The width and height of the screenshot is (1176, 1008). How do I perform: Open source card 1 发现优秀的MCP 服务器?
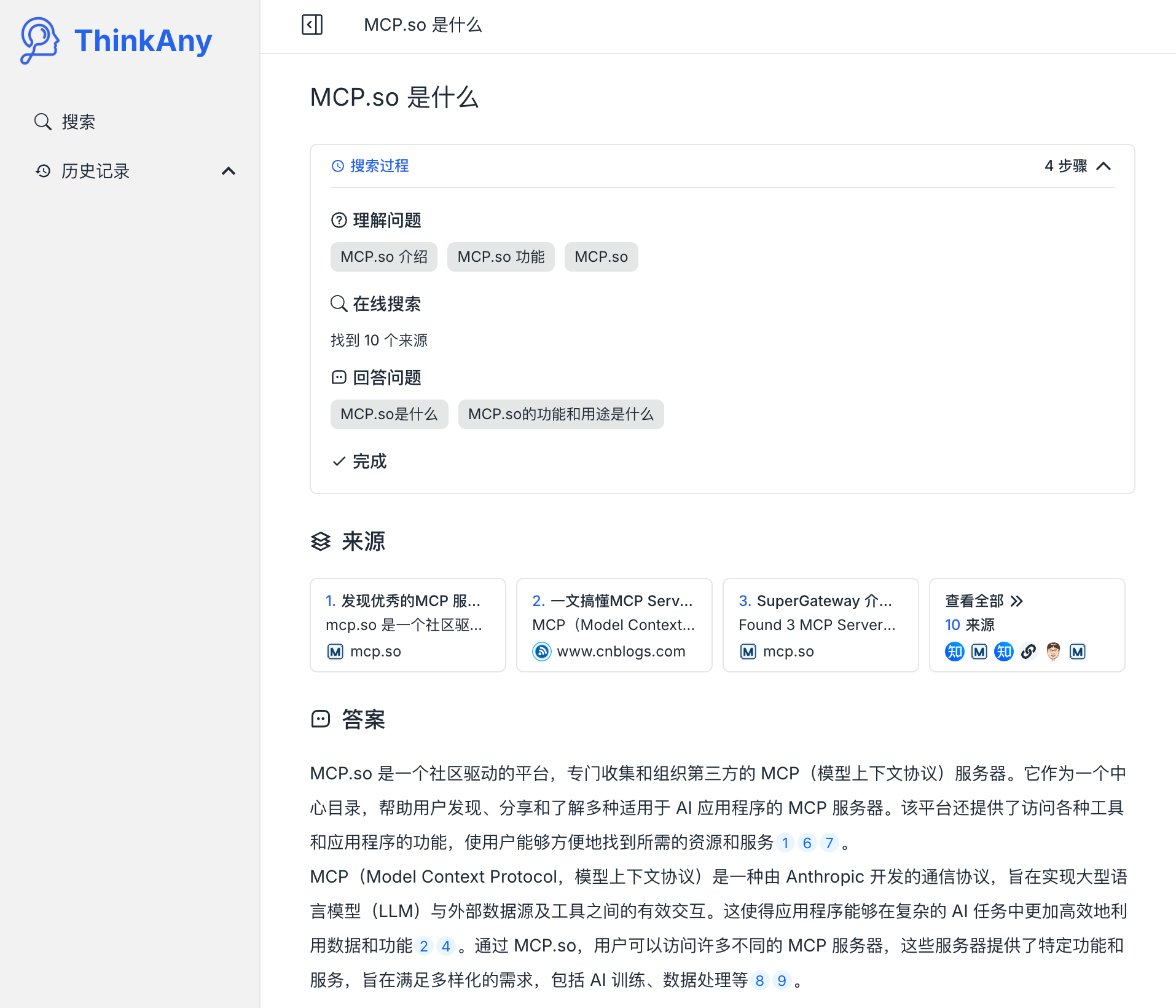coord(407,624)
